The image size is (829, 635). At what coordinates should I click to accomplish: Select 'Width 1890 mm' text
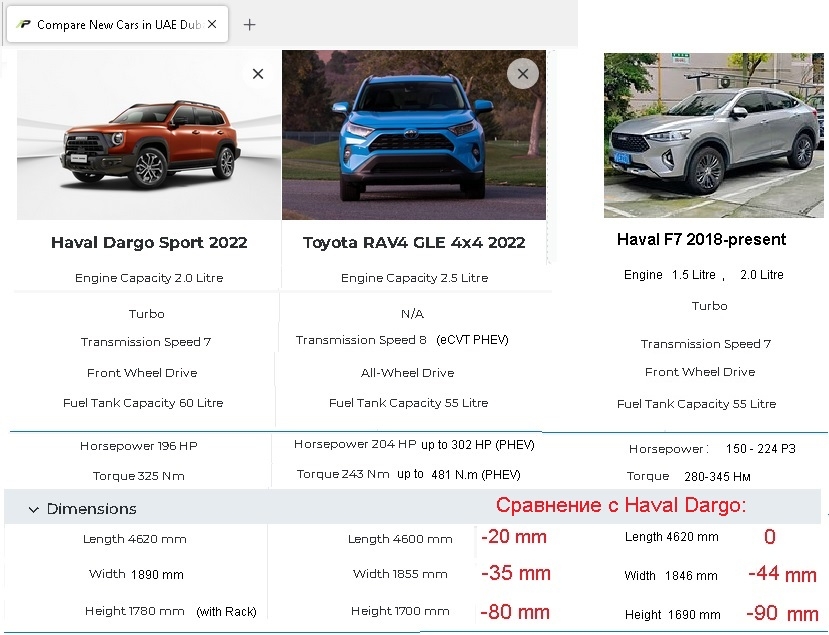coord(136,575)
